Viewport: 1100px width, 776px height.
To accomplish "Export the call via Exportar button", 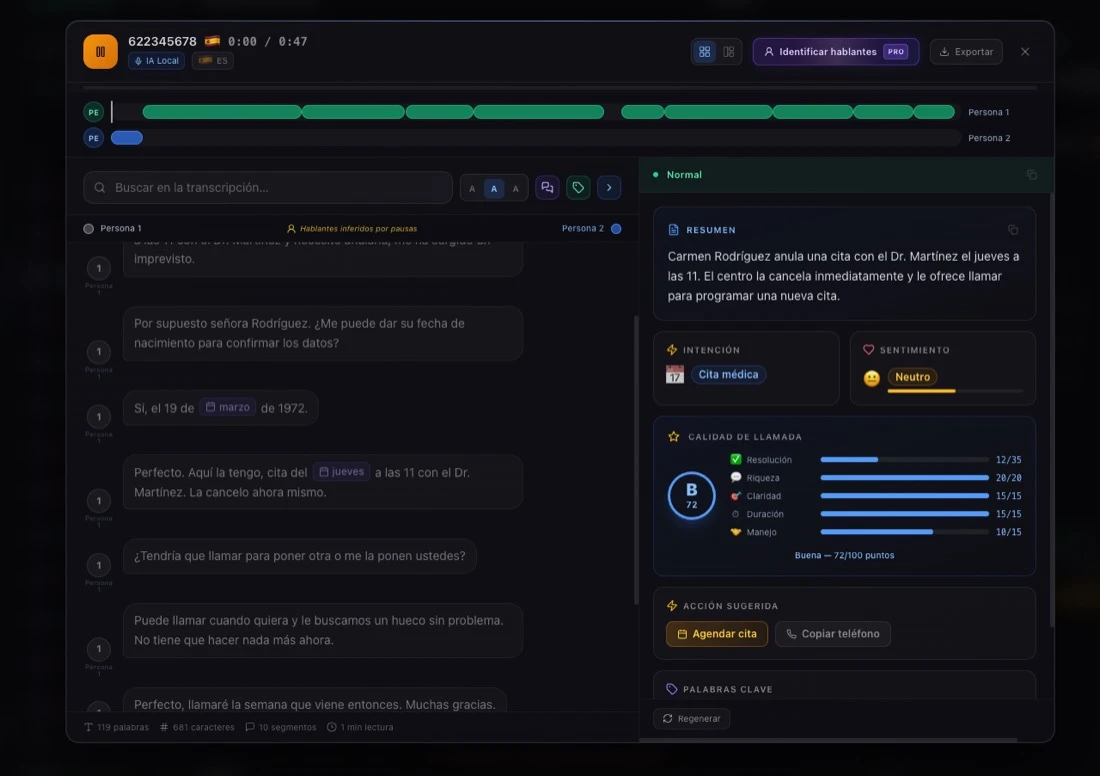I will click(966, 52).
